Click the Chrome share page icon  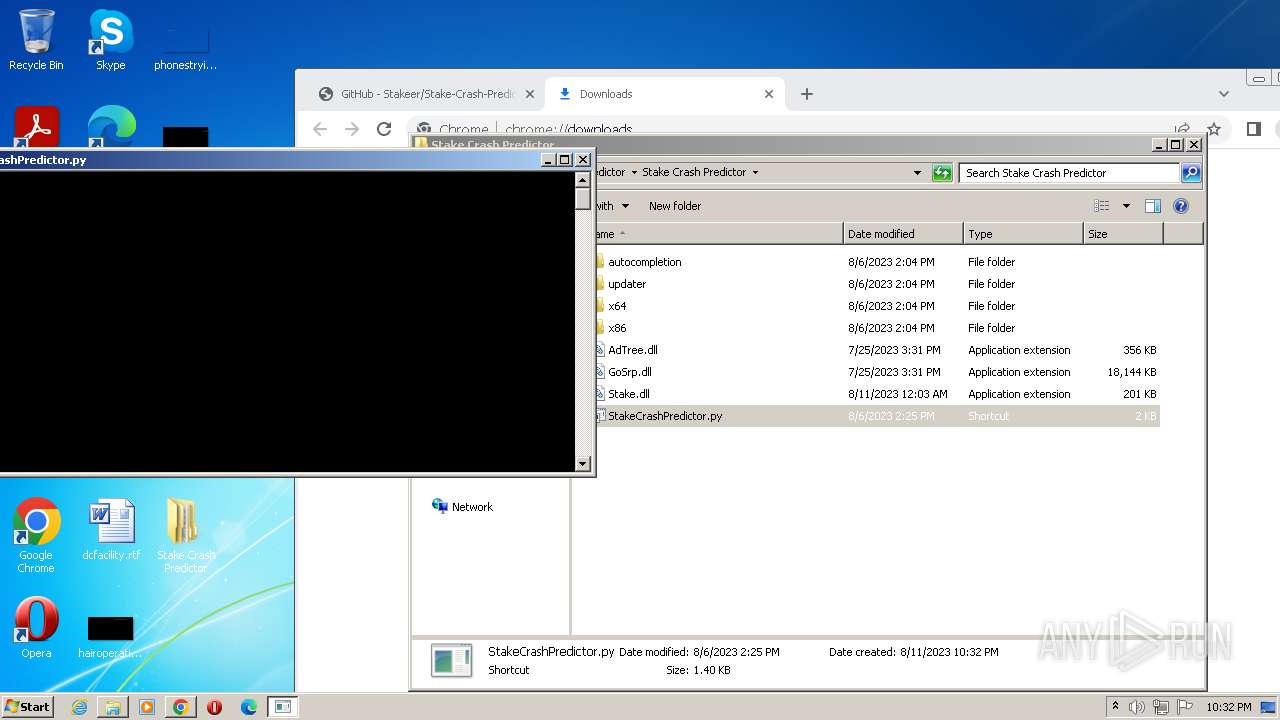point(1183,129)
